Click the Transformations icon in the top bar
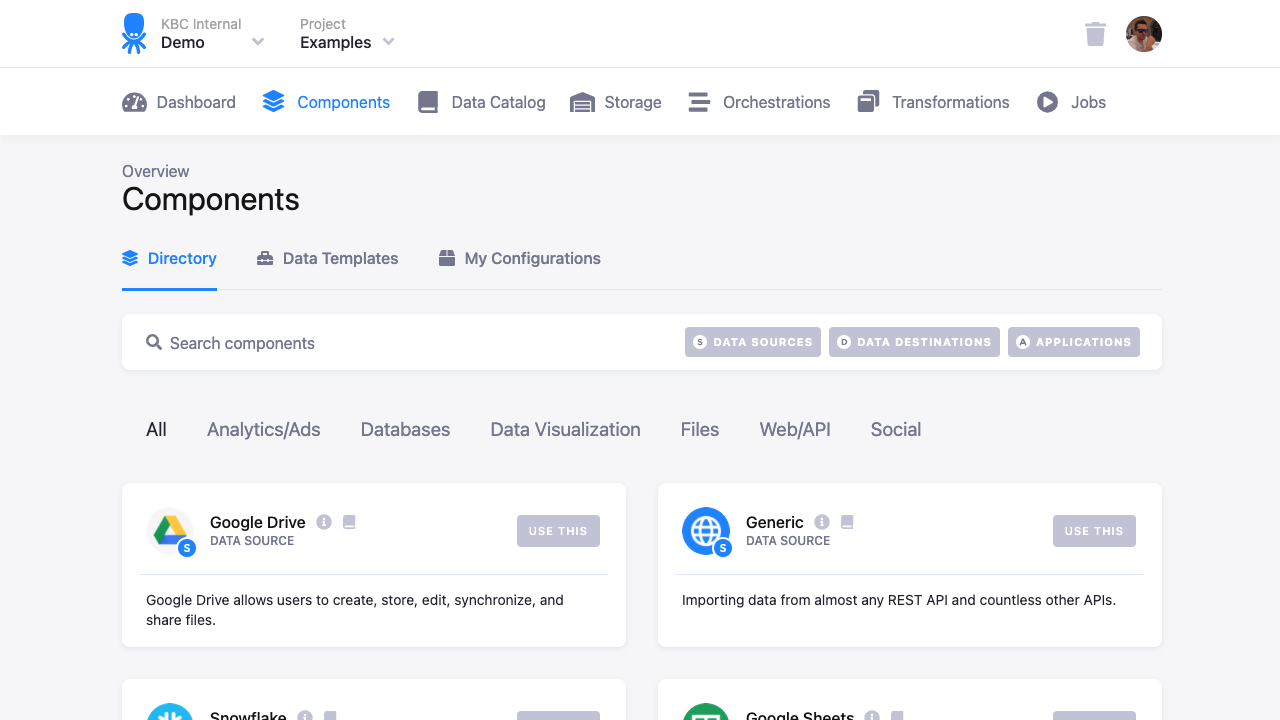1280x720 pixels. (x=866, y=101)
